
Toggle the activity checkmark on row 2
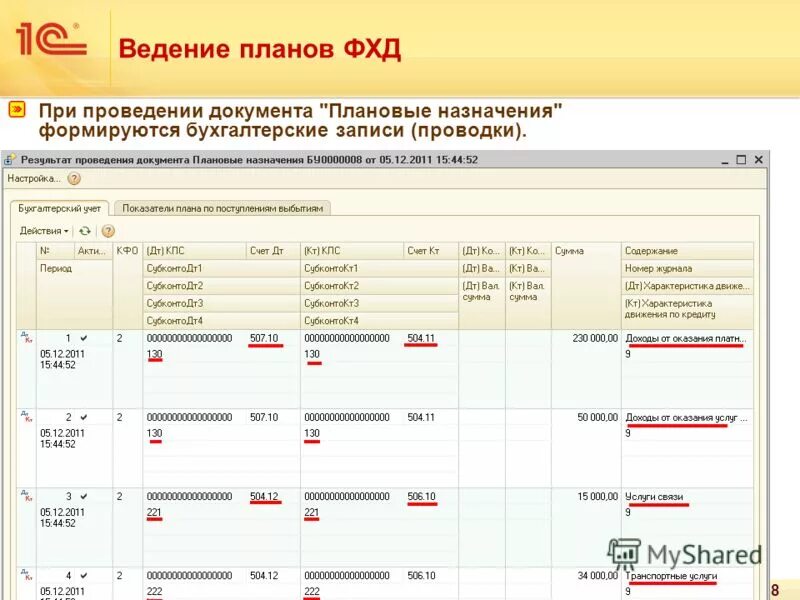click(x=84, y=417)
